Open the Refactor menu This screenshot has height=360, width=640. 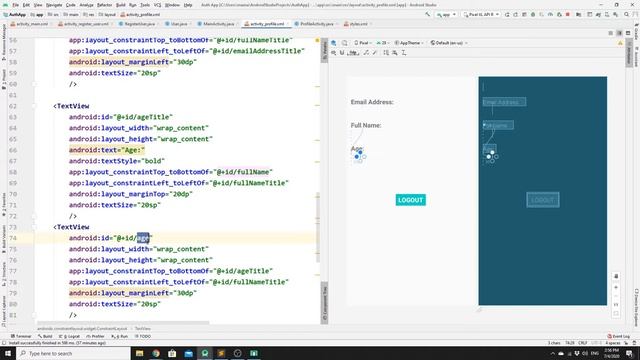tap(104, 5)
